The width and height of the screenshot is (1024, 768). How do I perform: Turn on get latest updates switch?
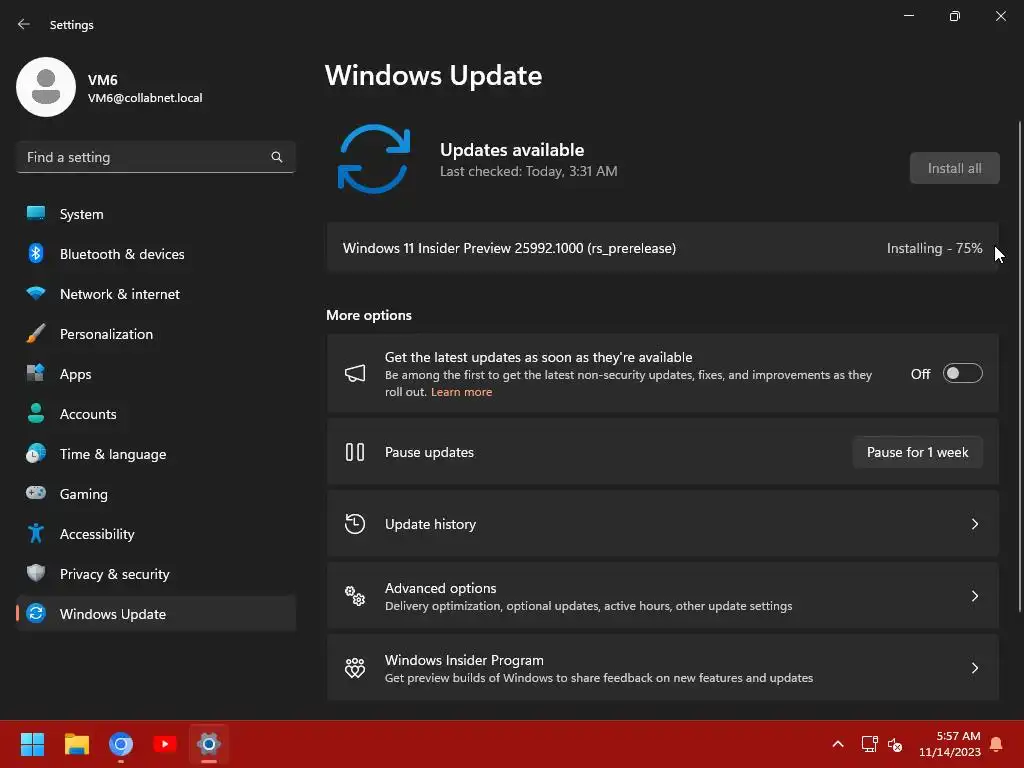tap(963, 374)
